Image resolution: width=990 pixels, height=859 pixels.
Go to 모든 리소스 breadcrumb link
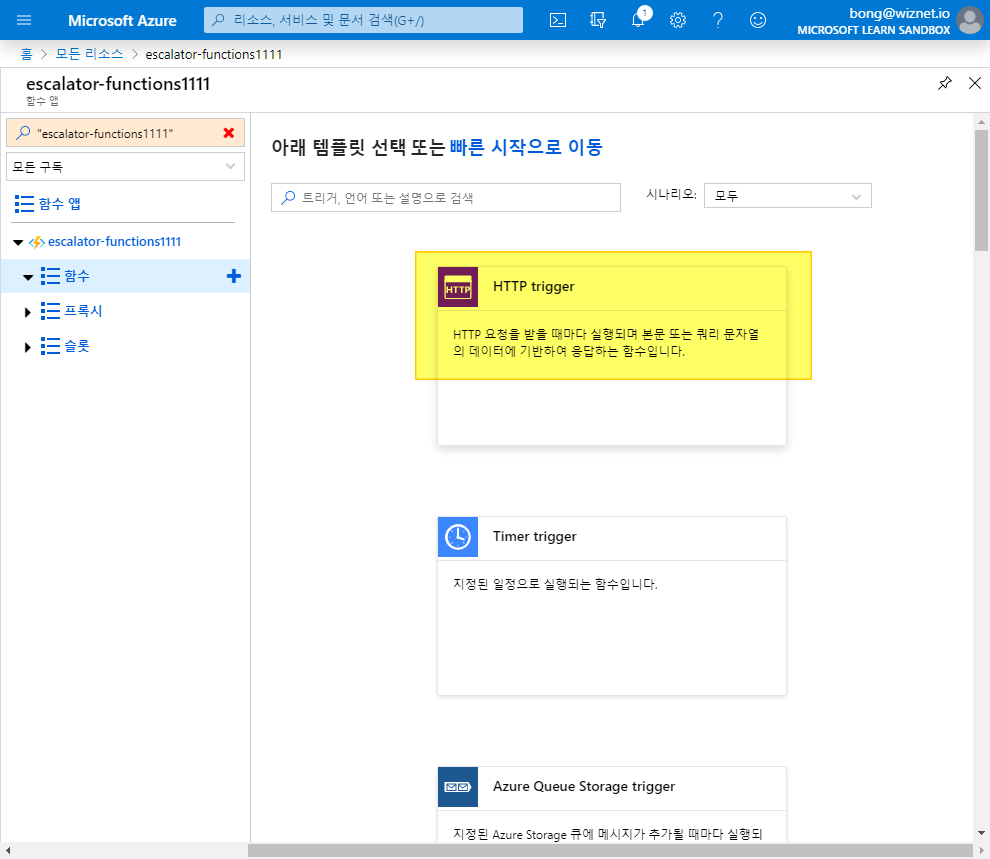click(89, 54)
